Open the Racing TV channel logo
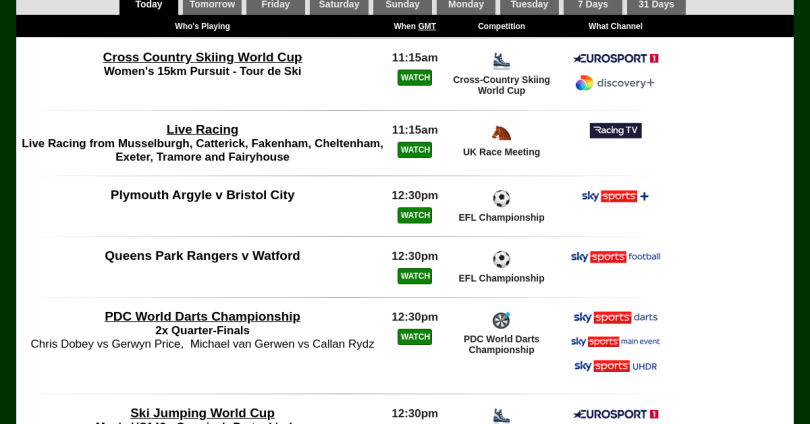 [x=615, y=130]
